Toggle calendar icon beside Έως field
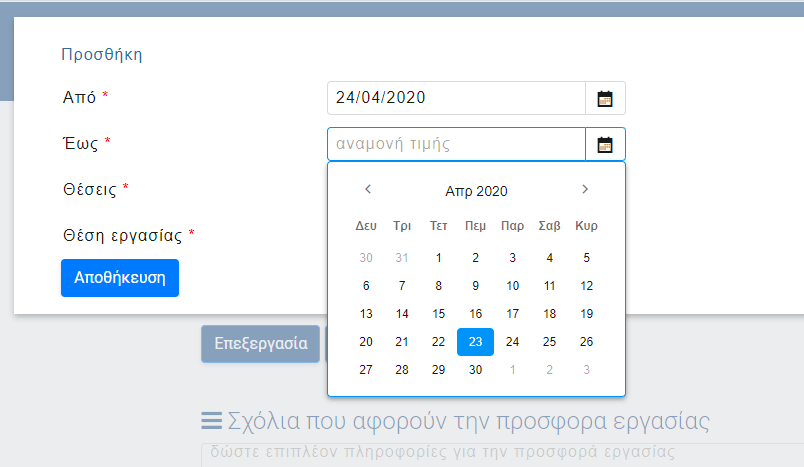This screenshot has height=467, width=804. [605, 144]
